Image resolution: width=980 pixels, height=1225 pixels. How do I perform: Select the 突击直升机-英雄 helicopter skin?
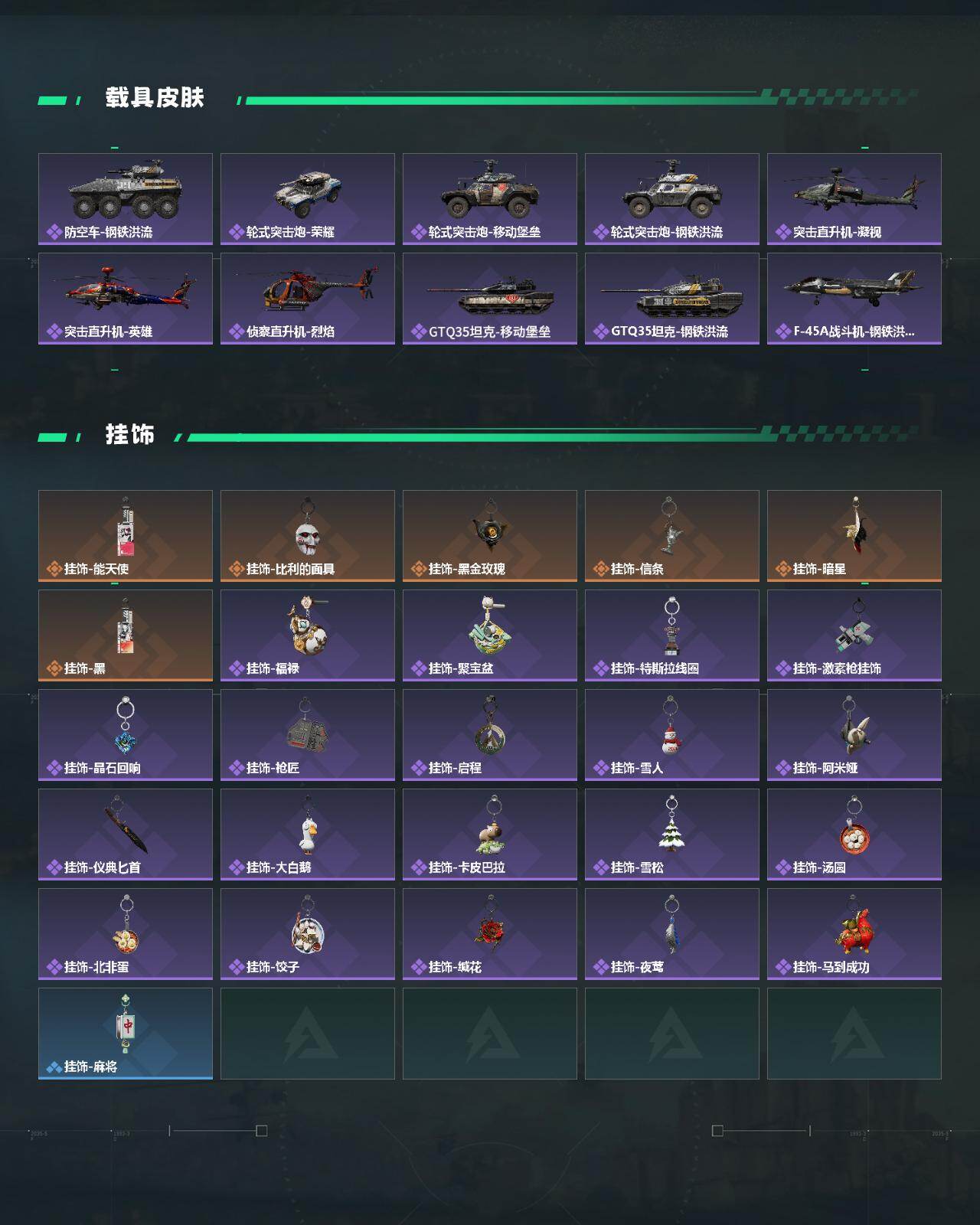pos(126,299)
